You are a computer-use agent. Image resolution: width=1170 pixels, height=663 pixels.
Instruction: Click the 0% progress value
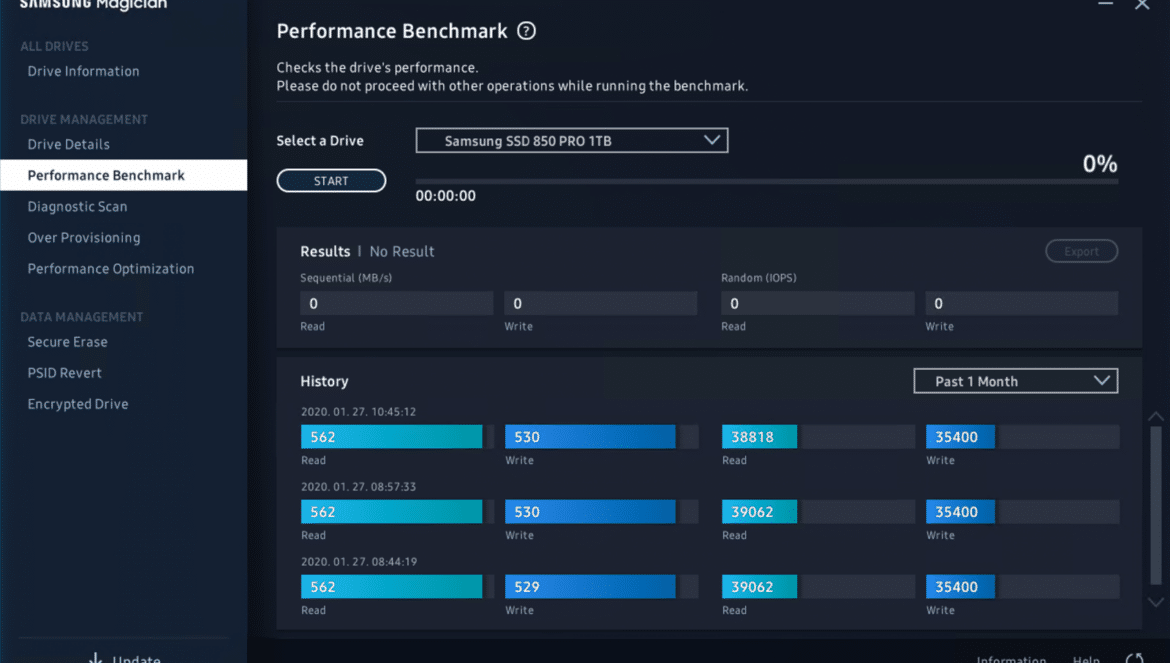pos(1100,164)
